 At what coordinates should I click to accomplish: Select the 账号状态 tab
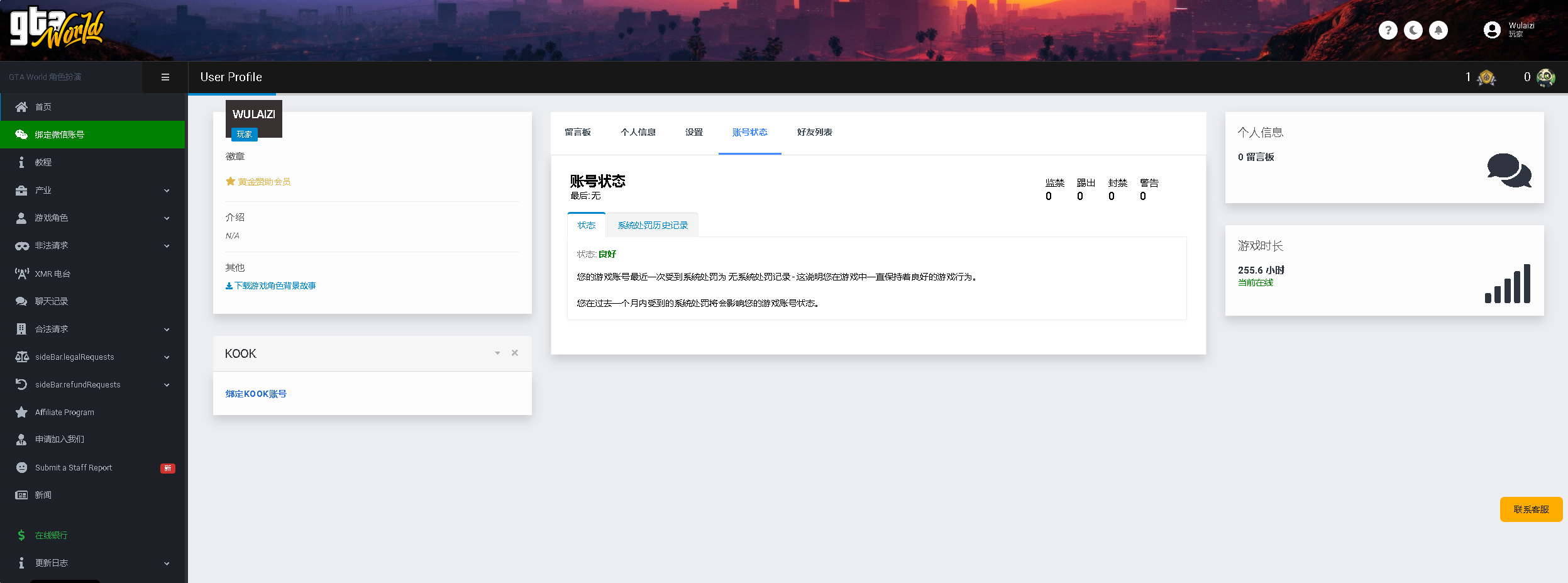click(750, 132)
